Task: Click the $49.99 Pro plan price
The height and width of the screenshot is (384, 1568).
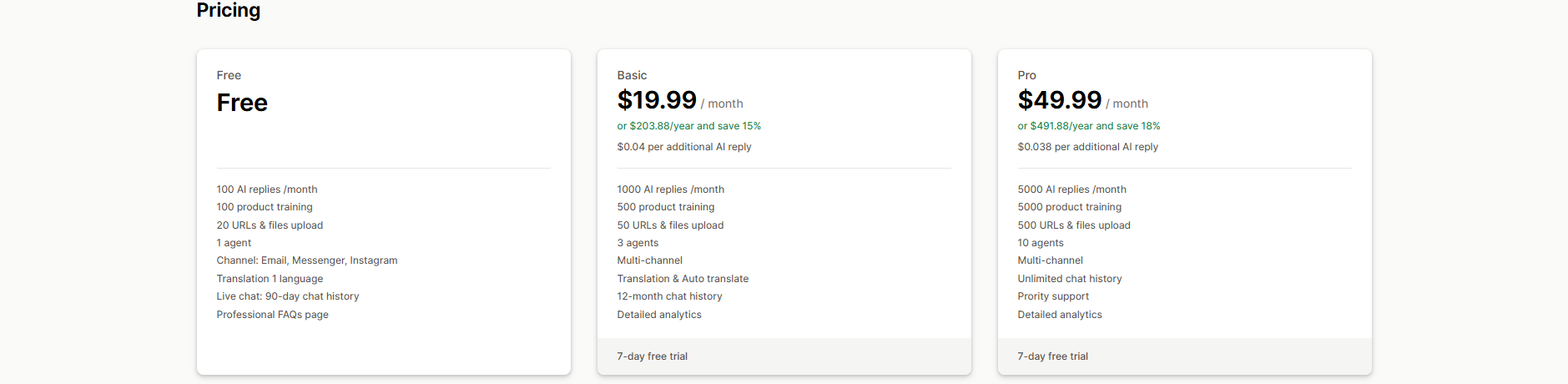Action: coord(1059,100)
